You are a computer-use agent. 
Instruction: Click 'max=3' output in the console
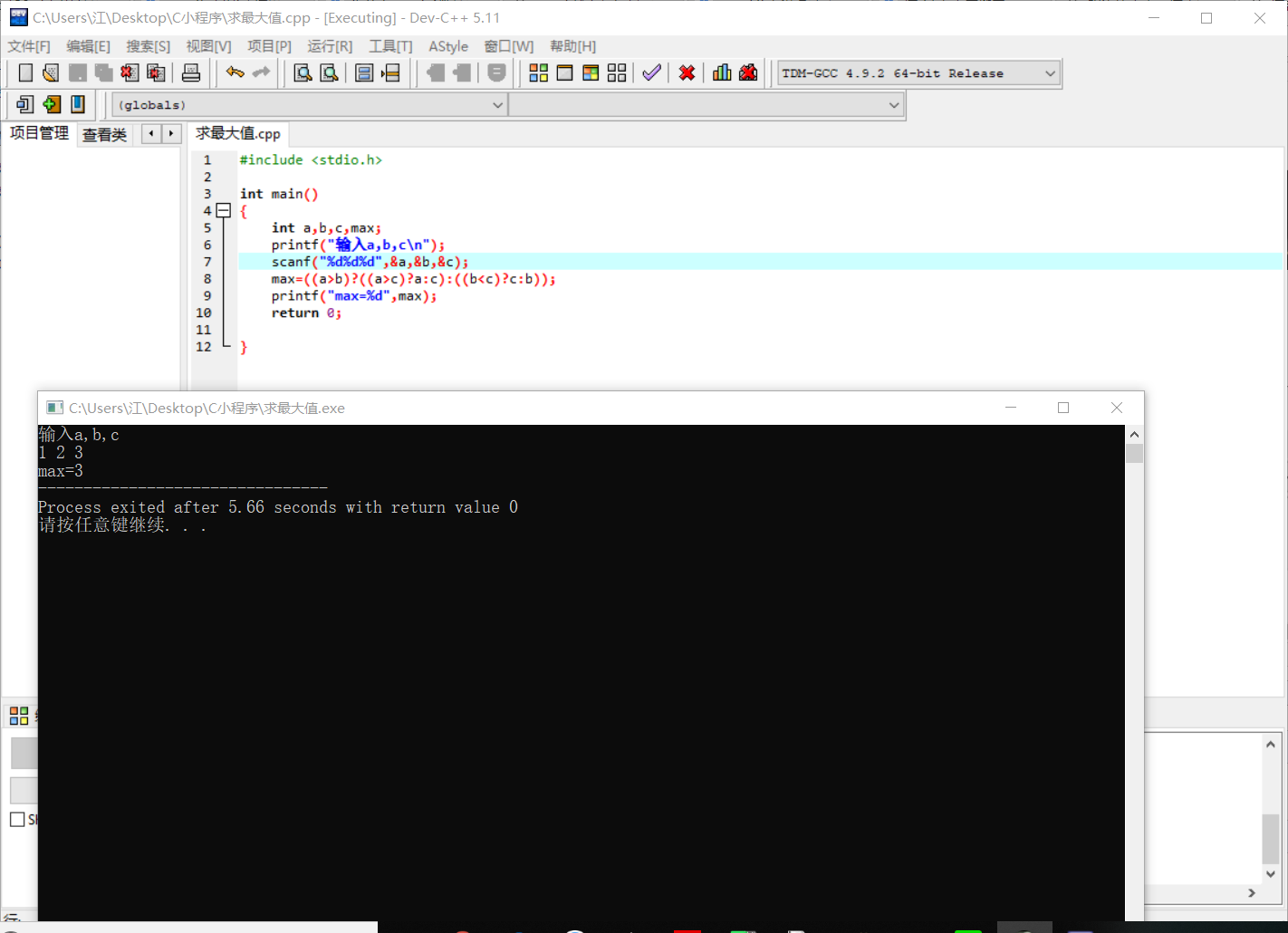click(61, 471)
